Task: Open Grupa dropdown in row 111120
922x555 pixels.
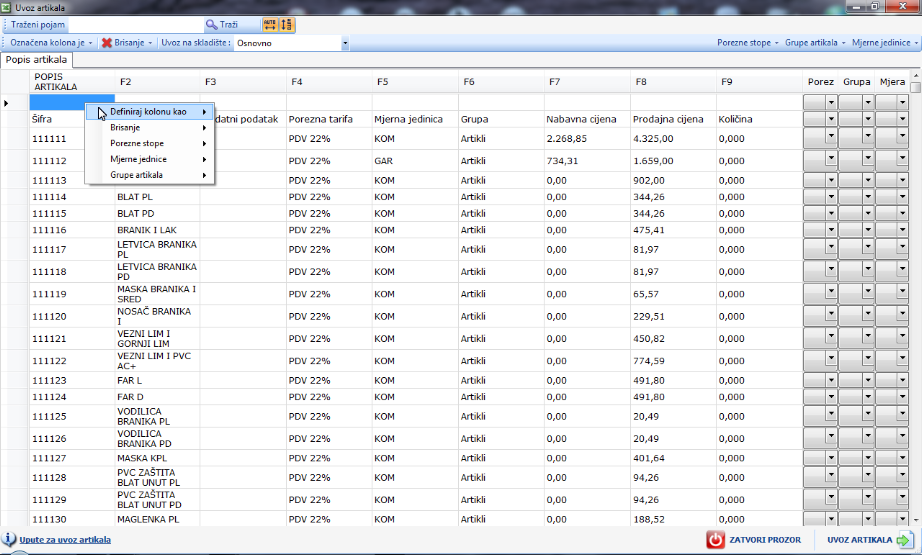Action: pos(867,314)
